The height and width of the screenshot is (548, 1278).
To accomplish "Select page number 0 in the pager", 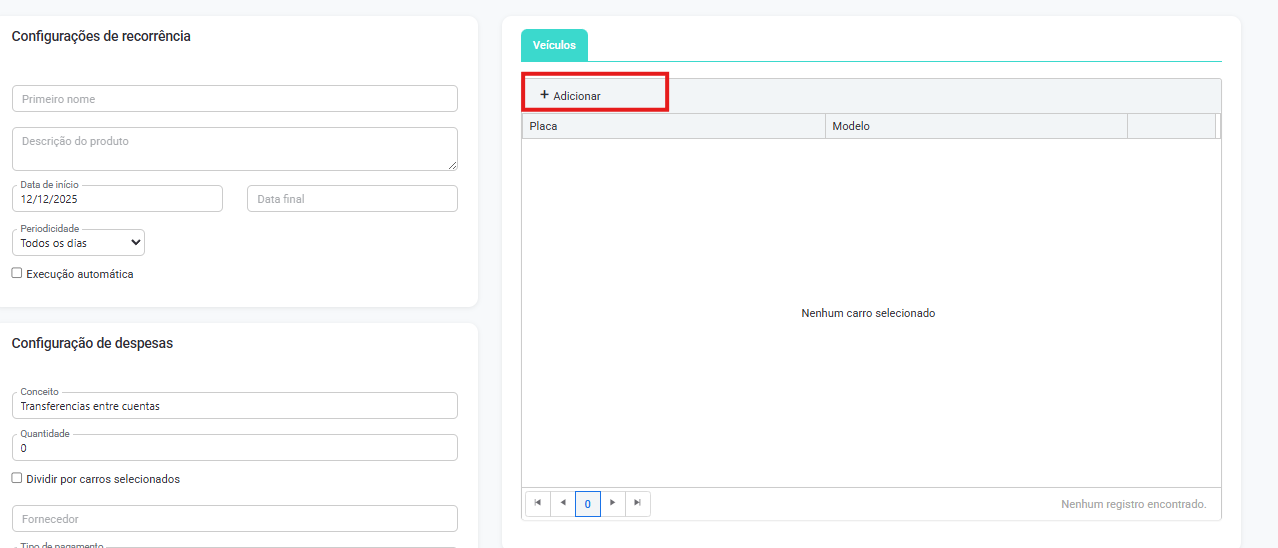I will (x=587, y=503).
